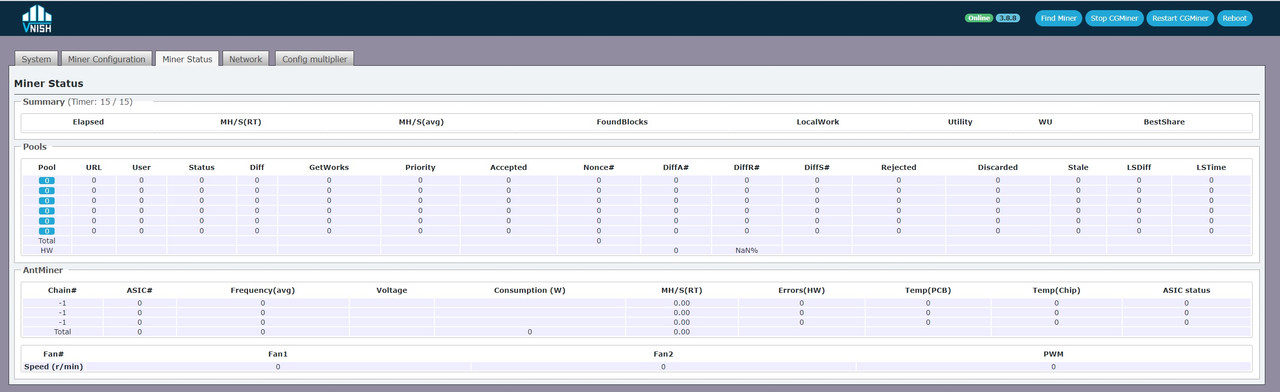Click the ASIC# column header
This screenshot has height=392, width=1280.
pos(139,290)
